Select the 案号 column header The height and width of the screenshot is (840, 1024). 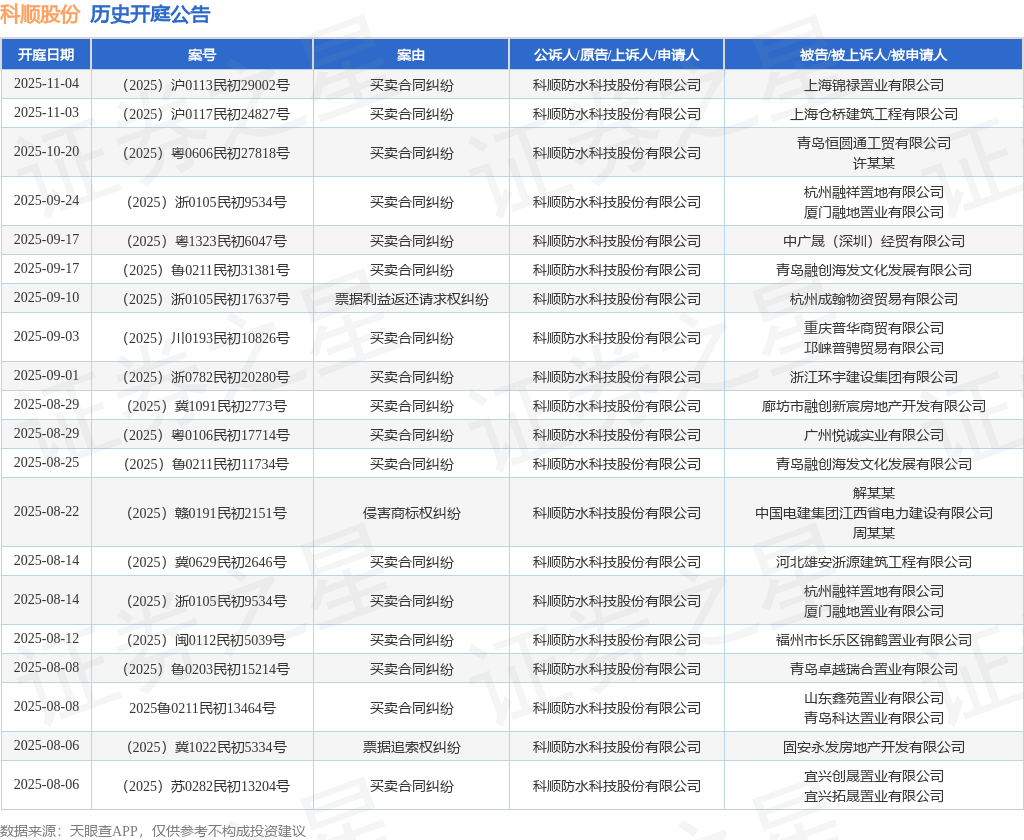pos(202,55)
